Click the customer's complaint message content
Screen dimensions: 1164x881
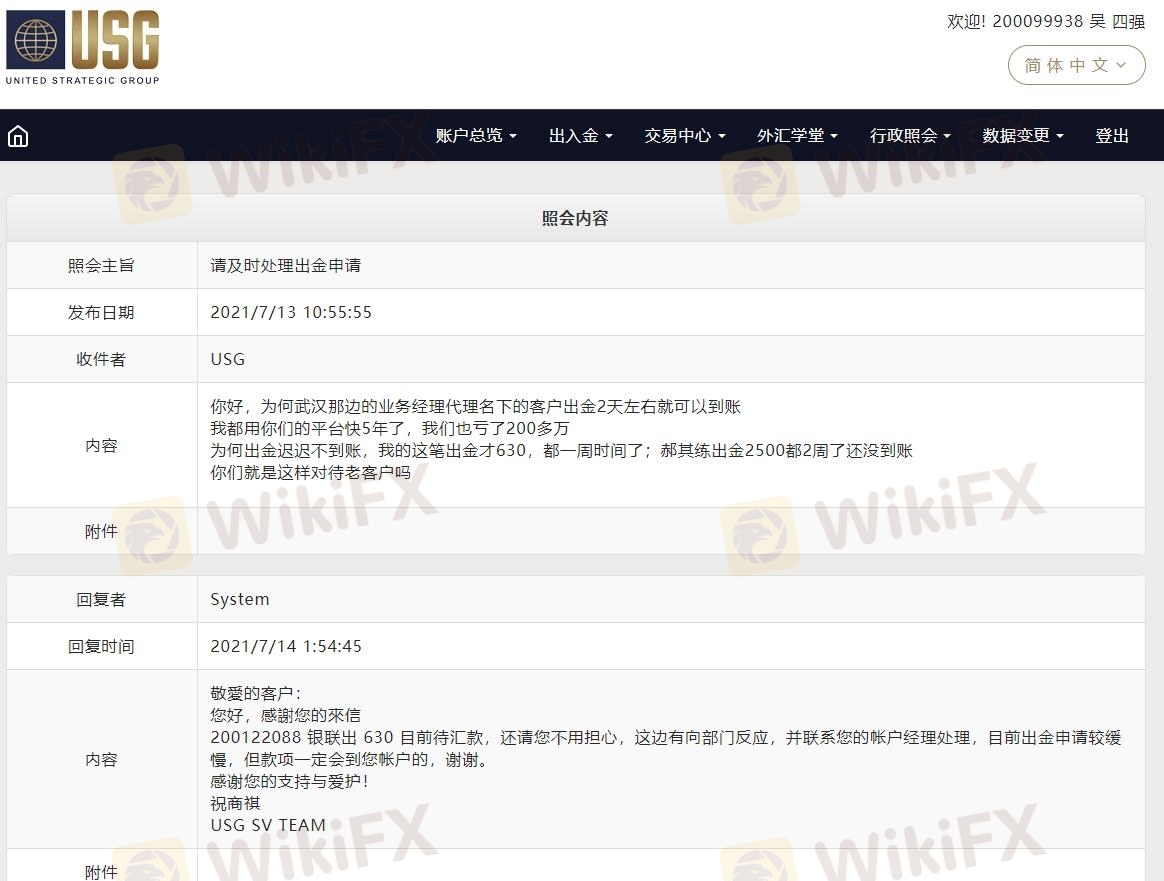(560, 440)
